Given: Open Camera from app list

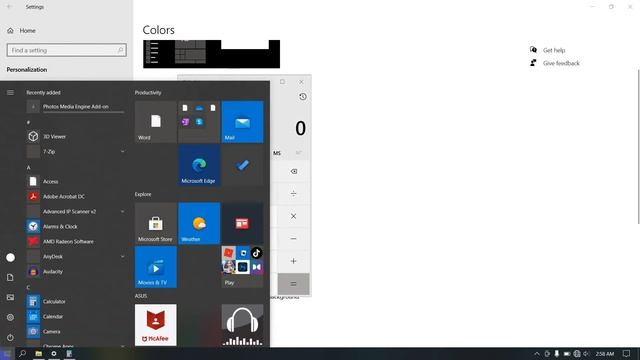Looking at the screenshot, I should click(76, 331).
